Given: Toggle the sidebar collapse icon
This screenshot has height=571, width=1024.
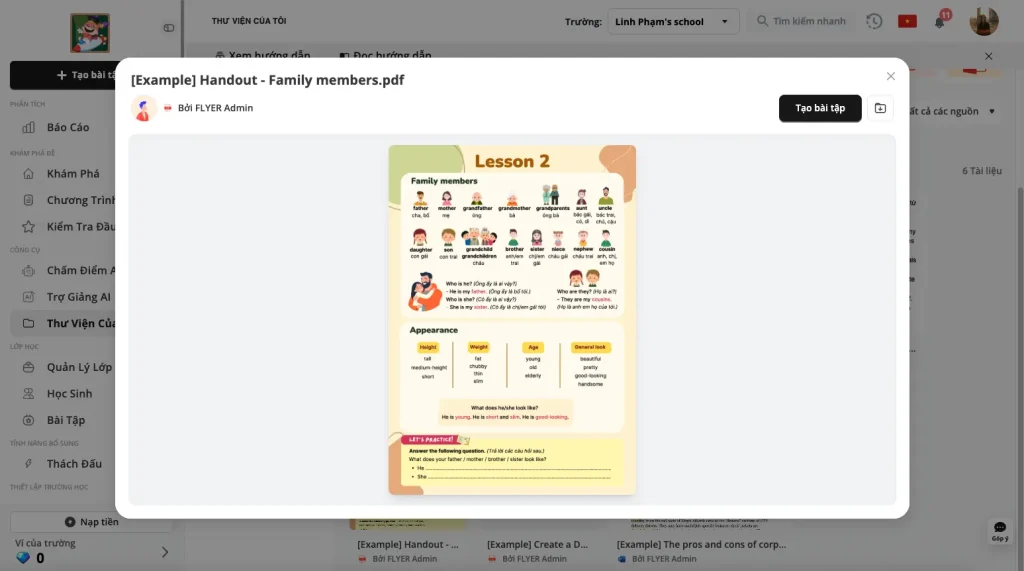Looking at the screenshot, I should pyautogui.click(x=169, y=27).
